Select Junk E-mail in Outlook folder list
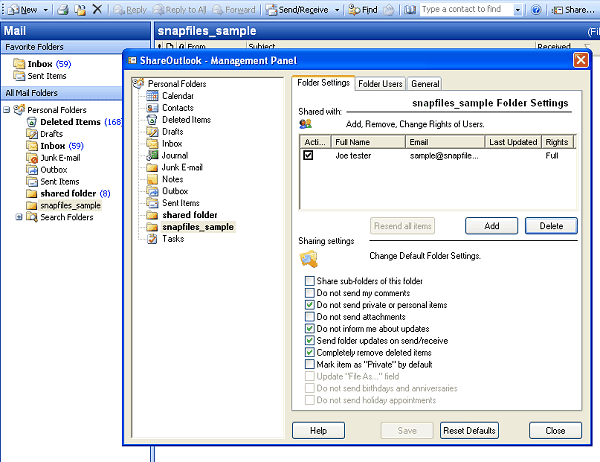 pyautogui.click(x=53, y=158)
